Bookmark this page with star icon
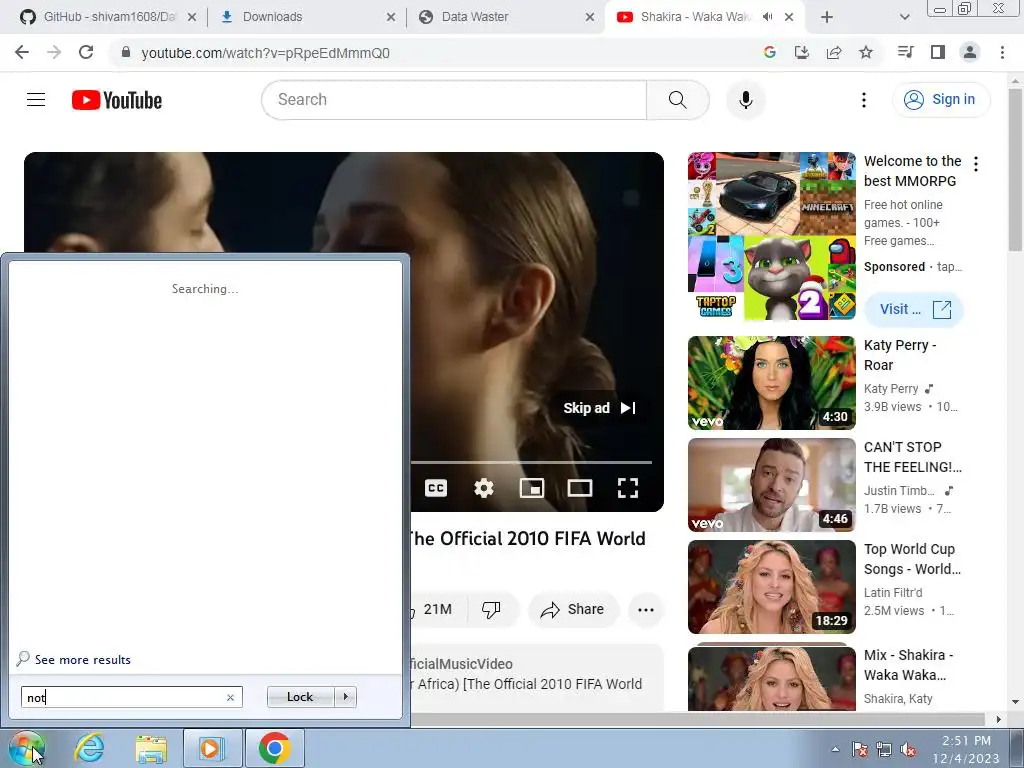This screenshot has width=1024, height=768. 866,53
